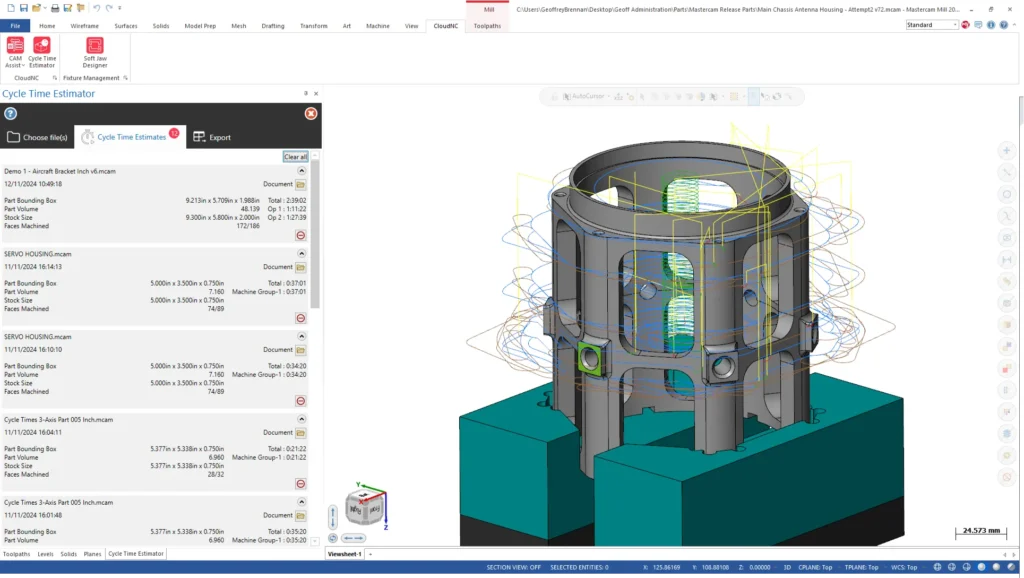Remove the SERVO HOUSING 16:14:13 estimate
Viewport: 1024px width, 578px height.
[x=300, y=318]
